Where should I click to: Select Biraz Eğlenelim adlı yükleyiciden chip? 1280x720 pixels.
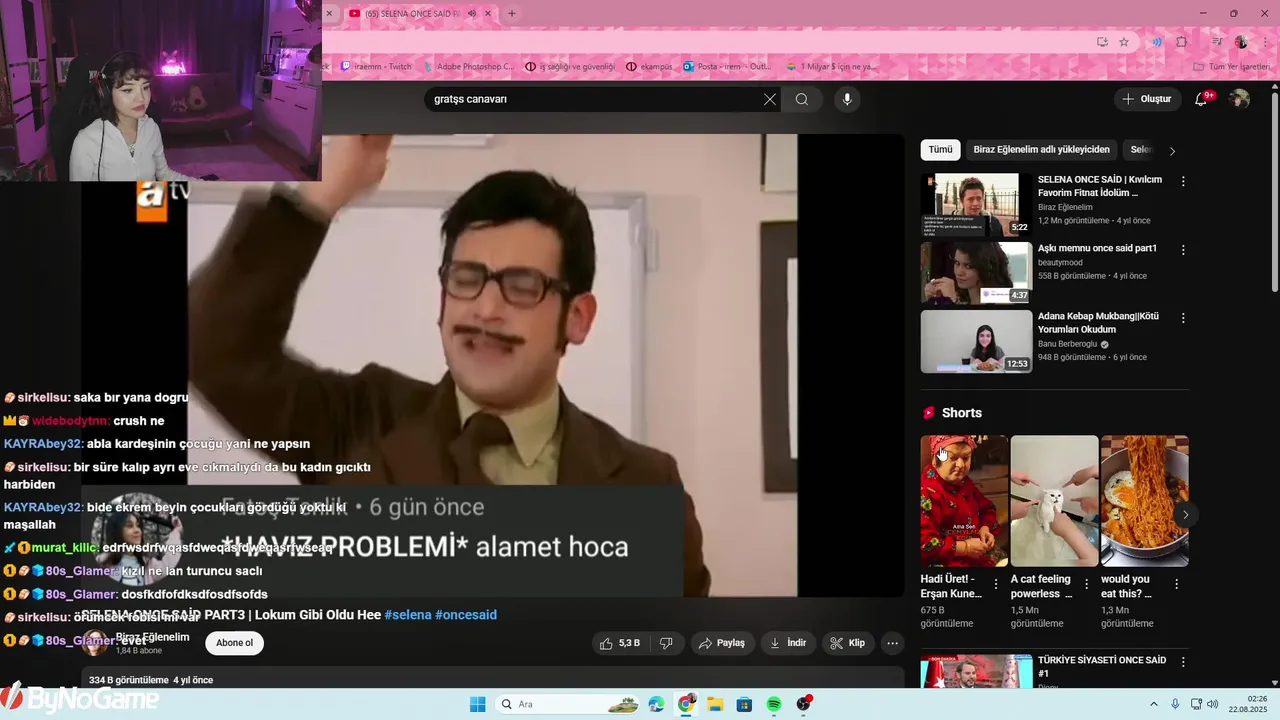coord(1041,150)
